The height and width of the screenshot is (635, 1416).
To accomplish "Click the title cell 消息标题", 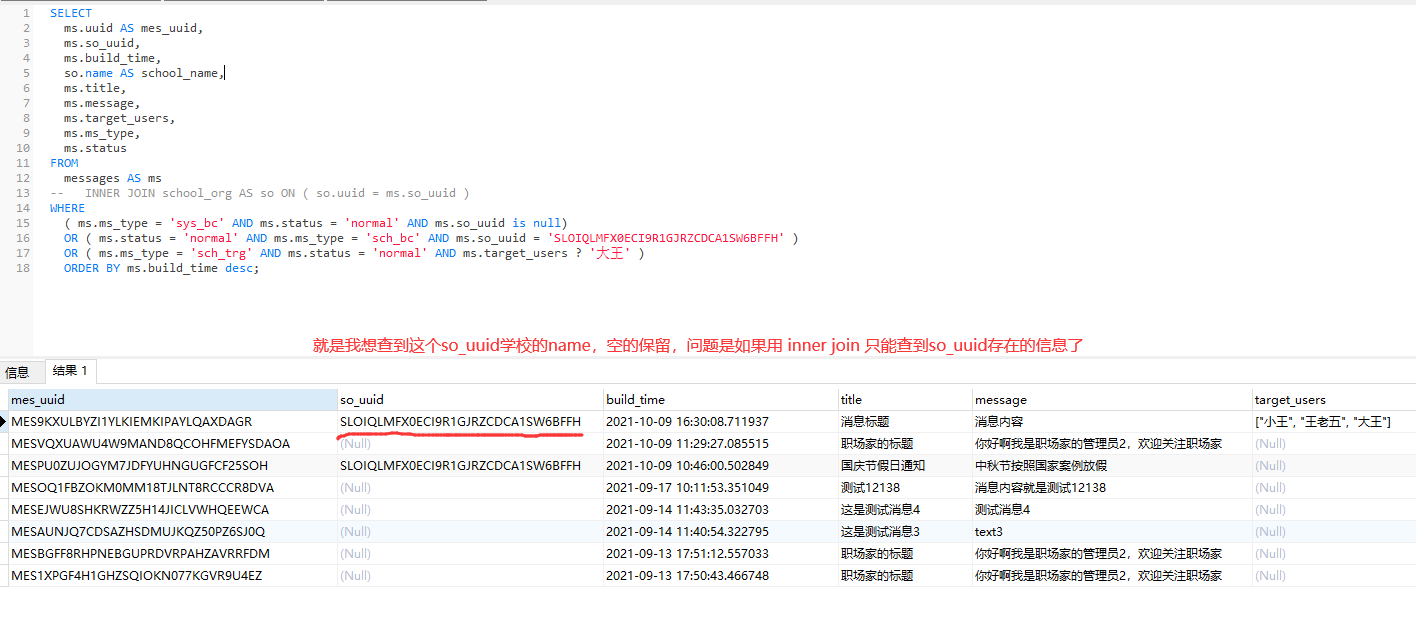I will click(904, 421).
